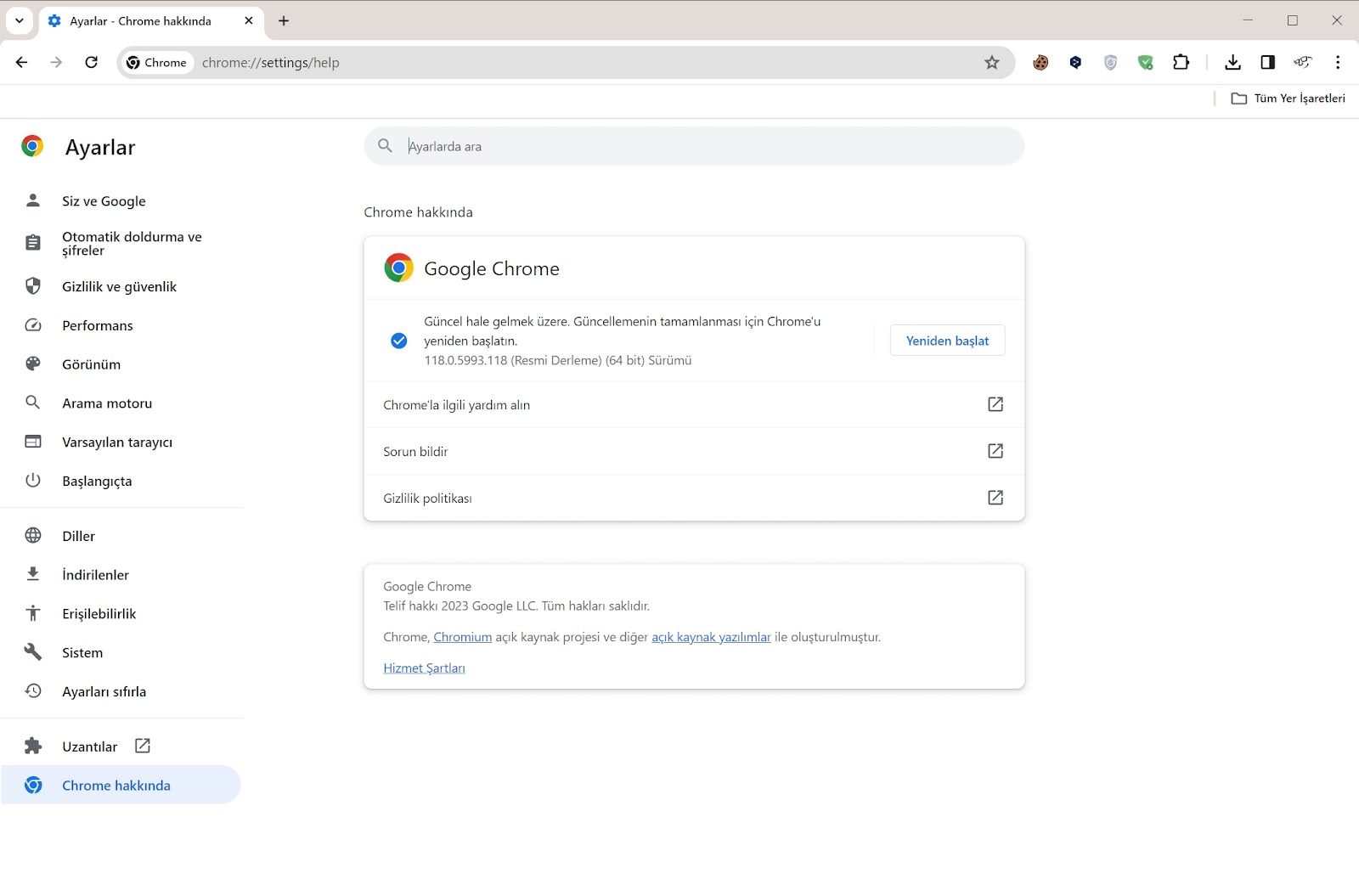1359x896 pixels.
Task: Open Erişilebilirlik settings
Action: tap(121, 614)
